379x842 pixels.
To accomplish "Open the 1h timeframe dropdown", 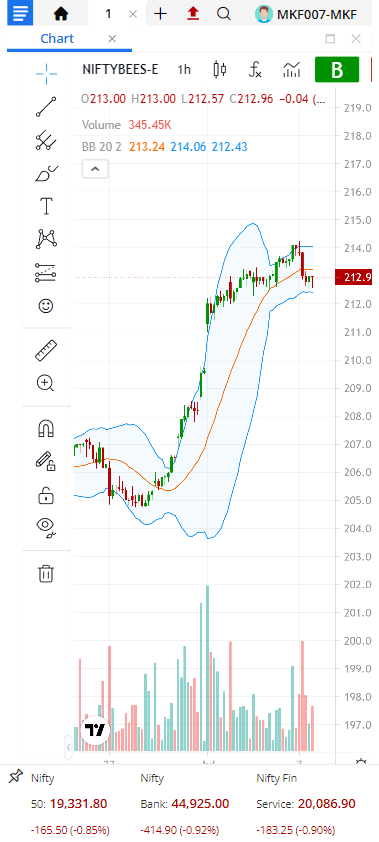I will click(184, 70).
